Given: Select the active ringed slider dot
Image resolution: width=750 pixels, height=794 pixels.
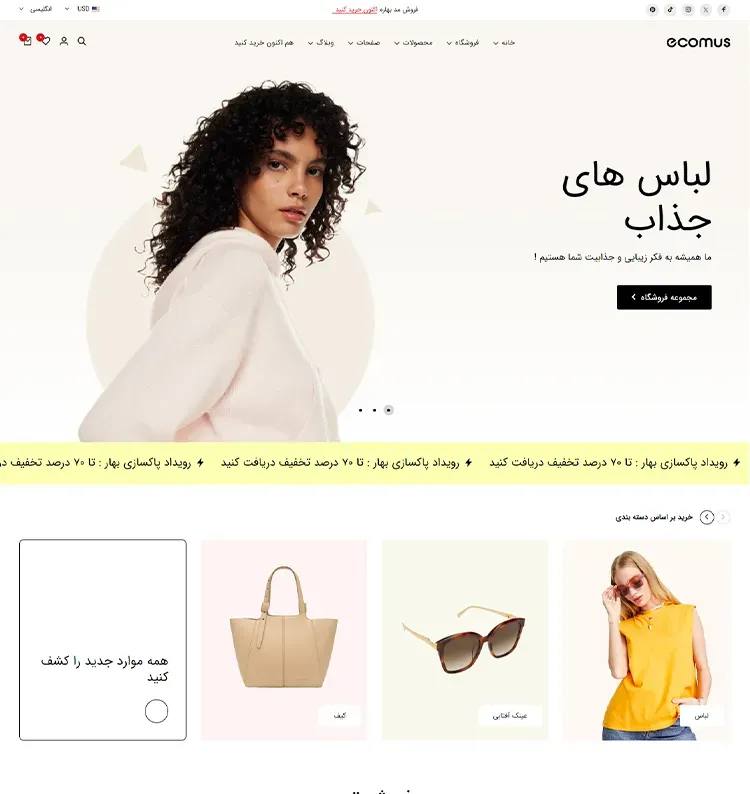Looking at the screenshot, I should coord(388,410).
